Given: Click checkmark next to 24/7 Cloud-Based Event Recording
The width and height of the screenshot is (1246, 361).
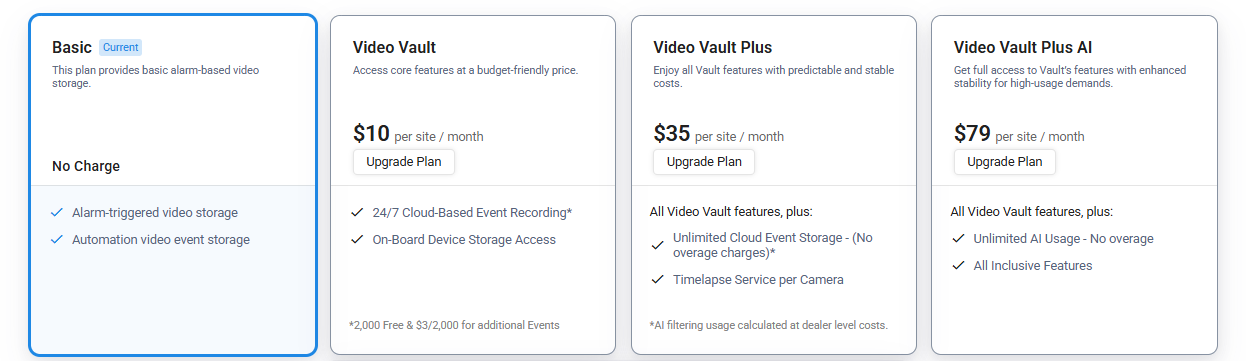Looking at the screenshot, I should (357, 213).
